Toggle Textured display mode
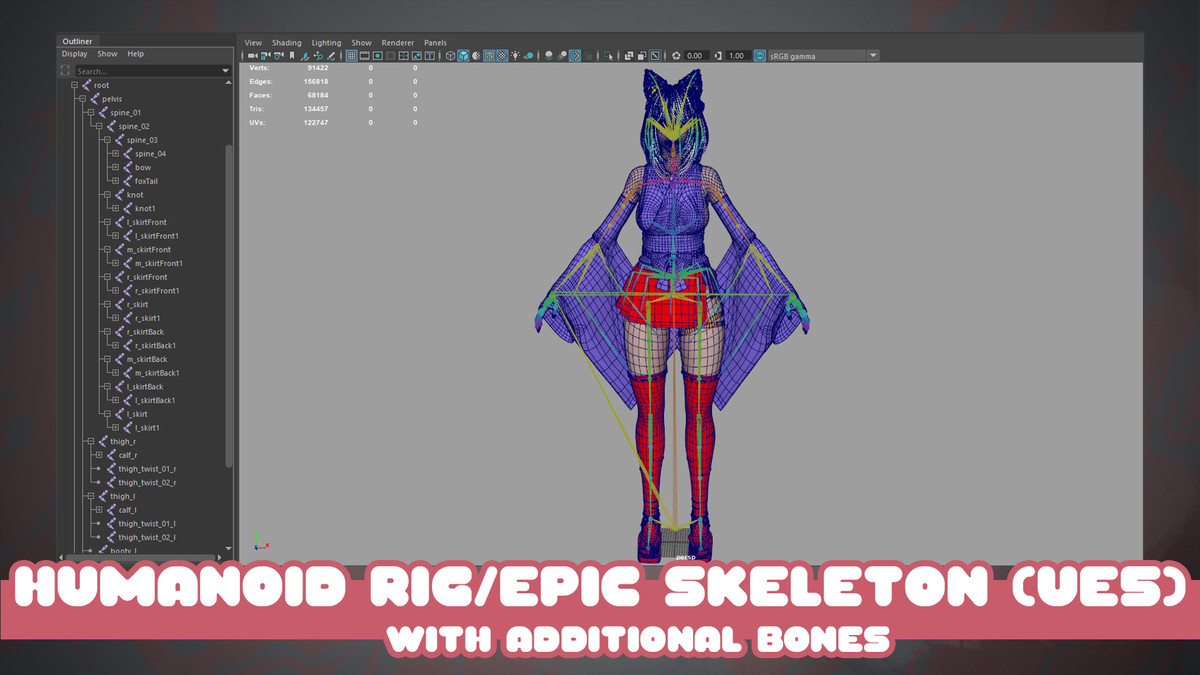This screenshot has width=1200, height=675. (501, 56)
